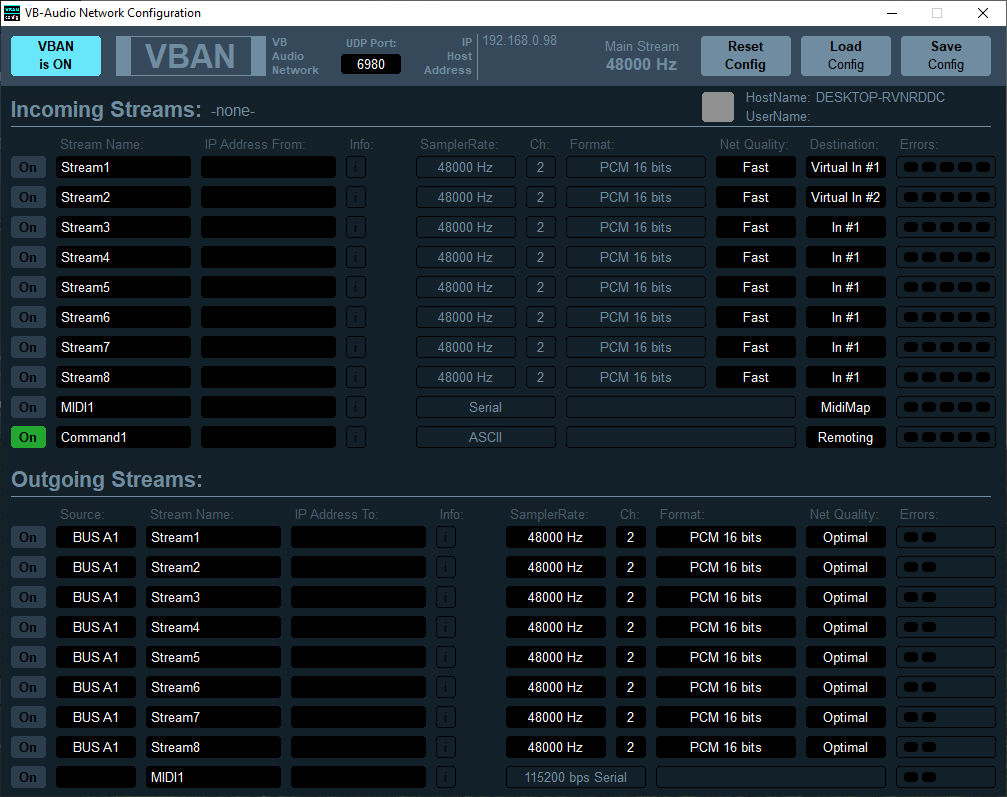Open info for outgoing MIDI1 stream

pyautogui.click(x=446, y=777)
